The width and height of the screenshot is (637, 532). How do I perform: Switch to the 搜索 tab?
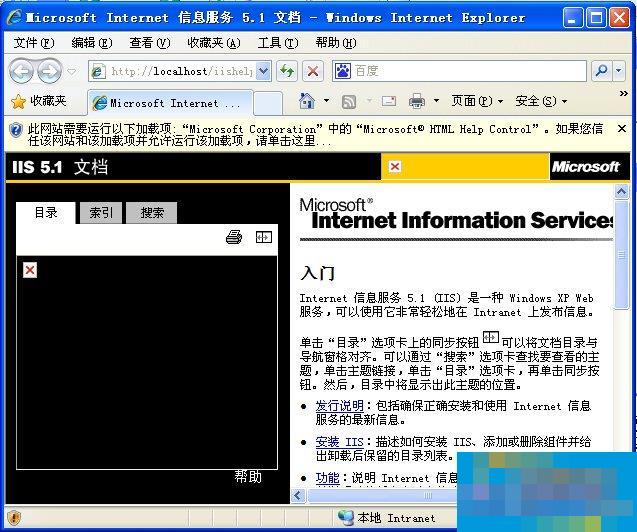(x=152, y=212)
